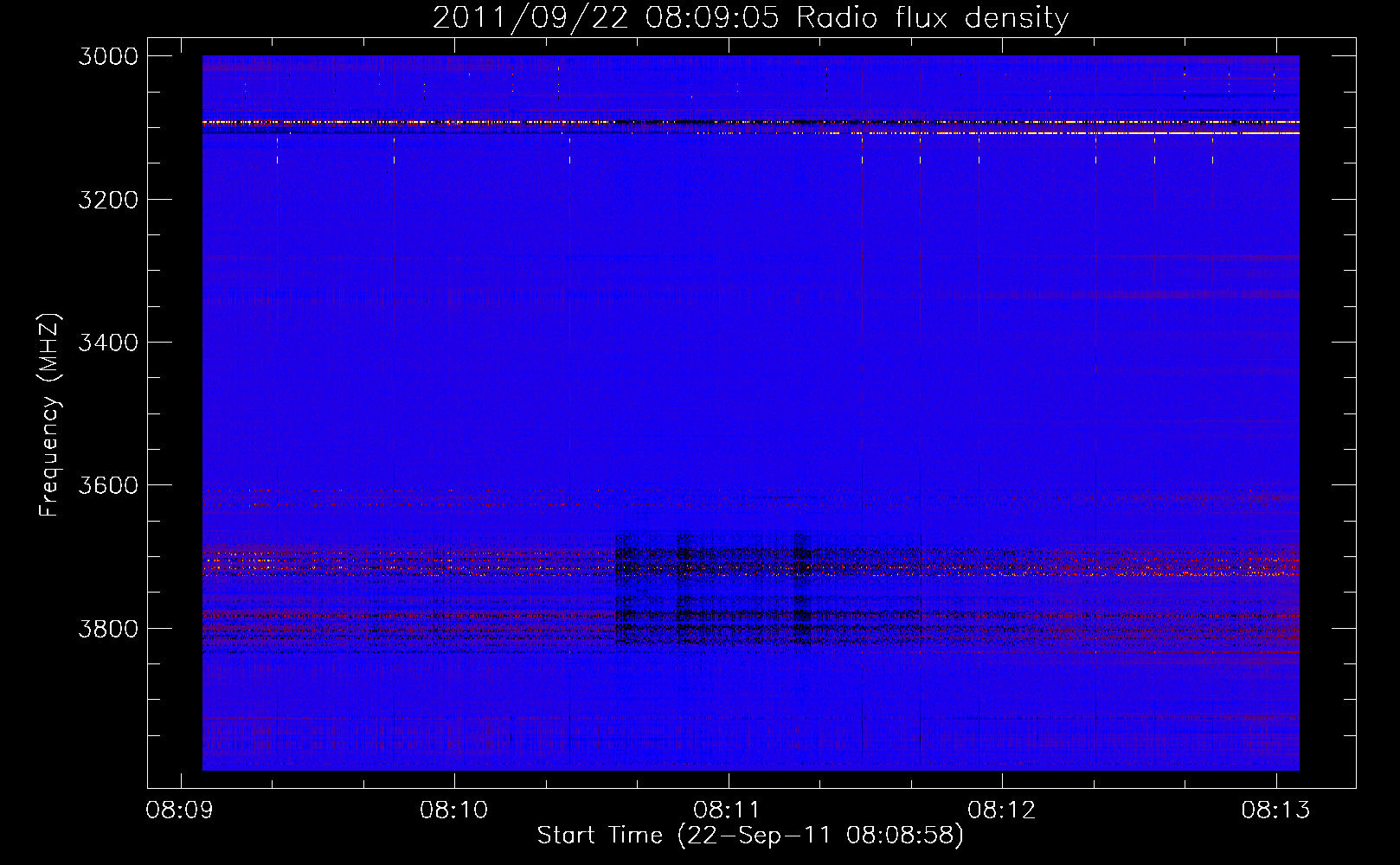Image resolution: width=1400 pixels, height=865 pixels.
Task: Click the plot title "2011/09/22 08:09:05 Radio flux density"
Action: (750, 18)
